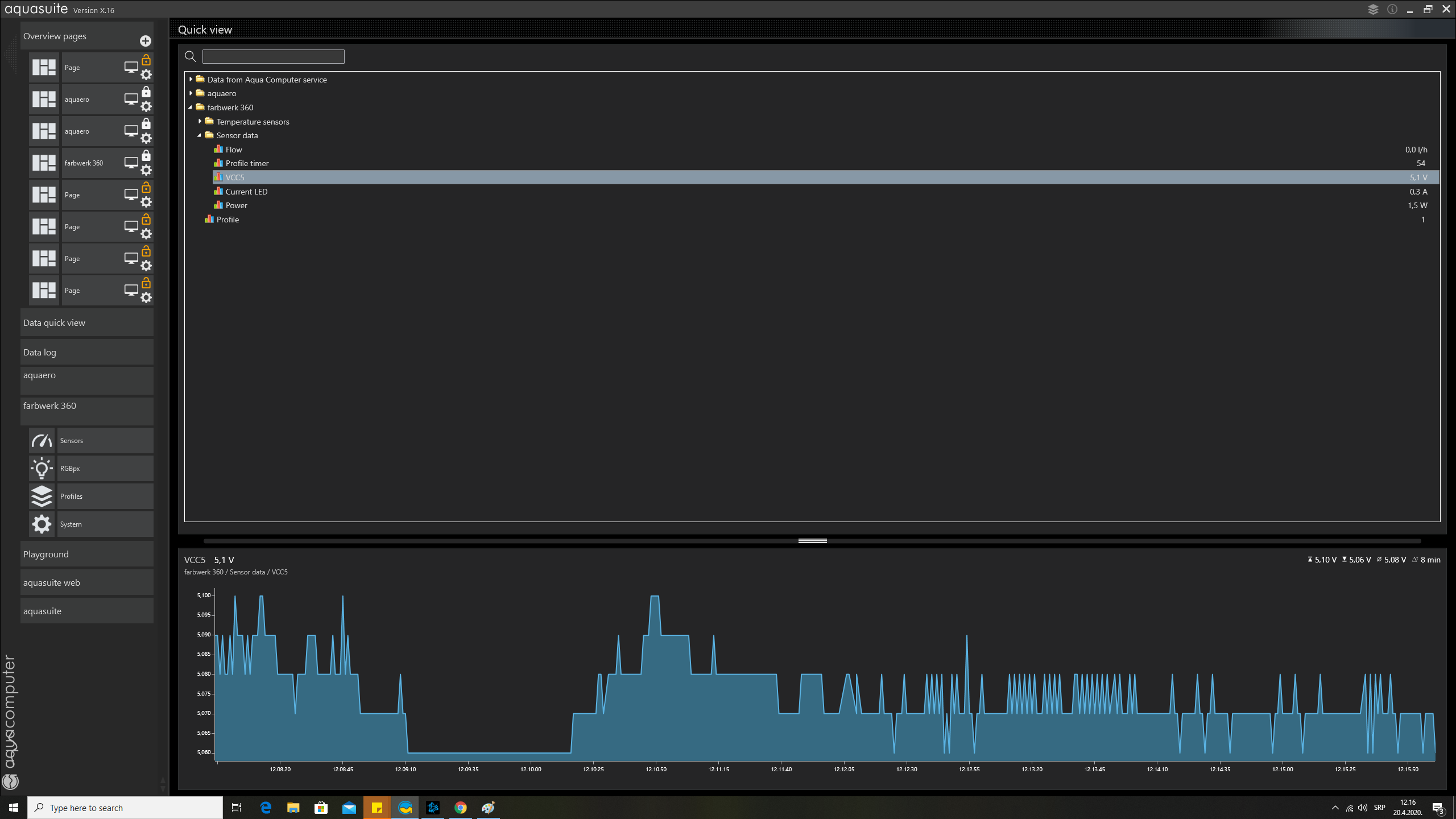
Task: Click the Profiles layers icon in sidebar
Action: click(x=42, y=497)
